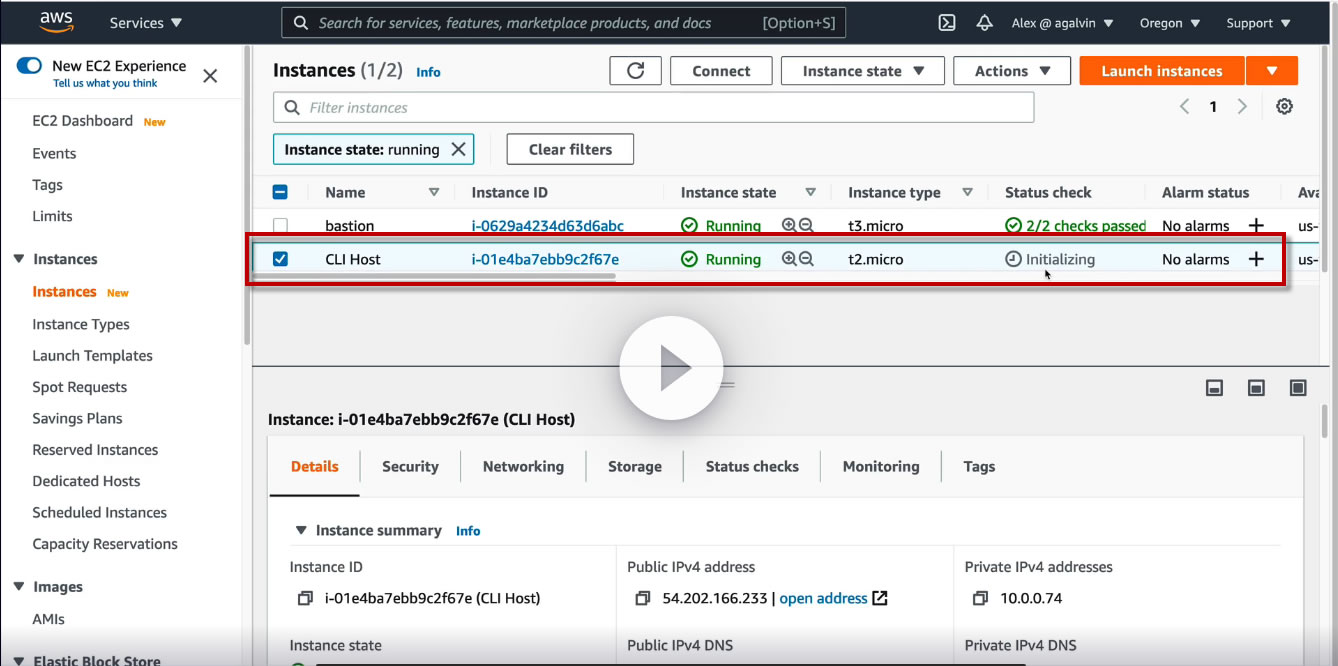Open the Oregon region selector
The height and width of the screenshot is (666, 1338).
[x=1169, y=23]
